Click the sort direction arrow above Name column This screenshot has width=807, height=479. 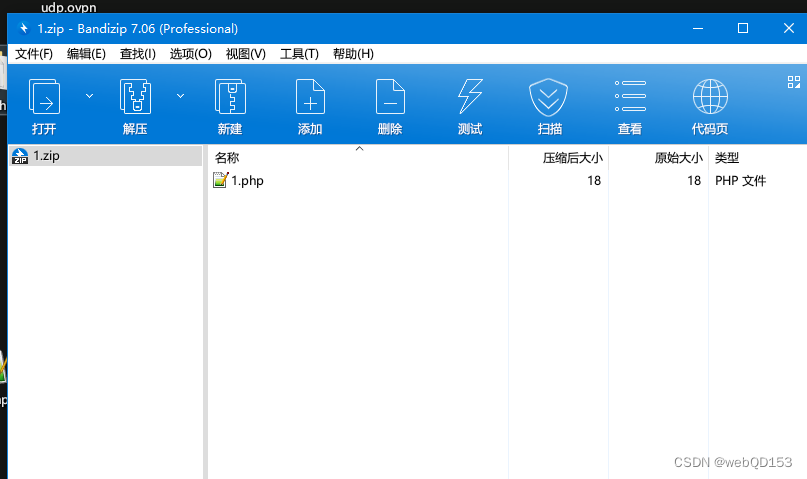360,149
